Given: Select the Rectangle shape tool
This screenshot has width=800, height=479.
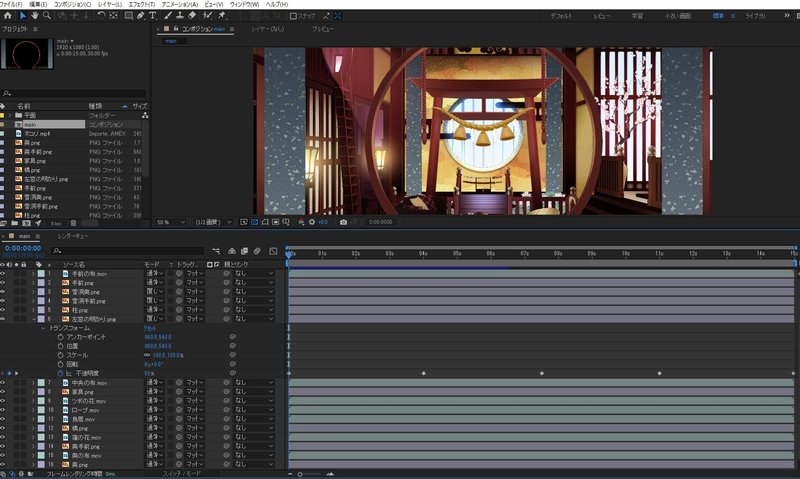Looking at the screenshot, I should [129, 15].
